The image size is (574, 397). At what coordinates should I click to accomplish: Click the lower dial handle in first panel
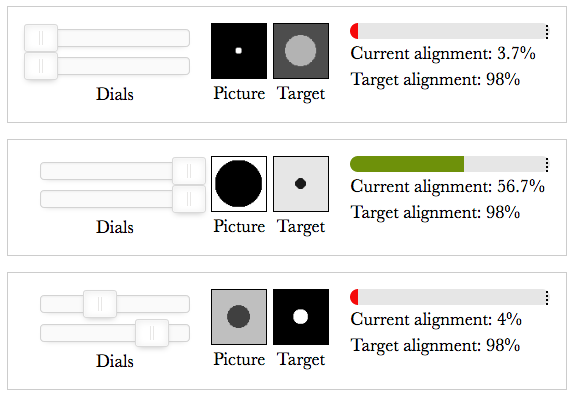(41, 66)
